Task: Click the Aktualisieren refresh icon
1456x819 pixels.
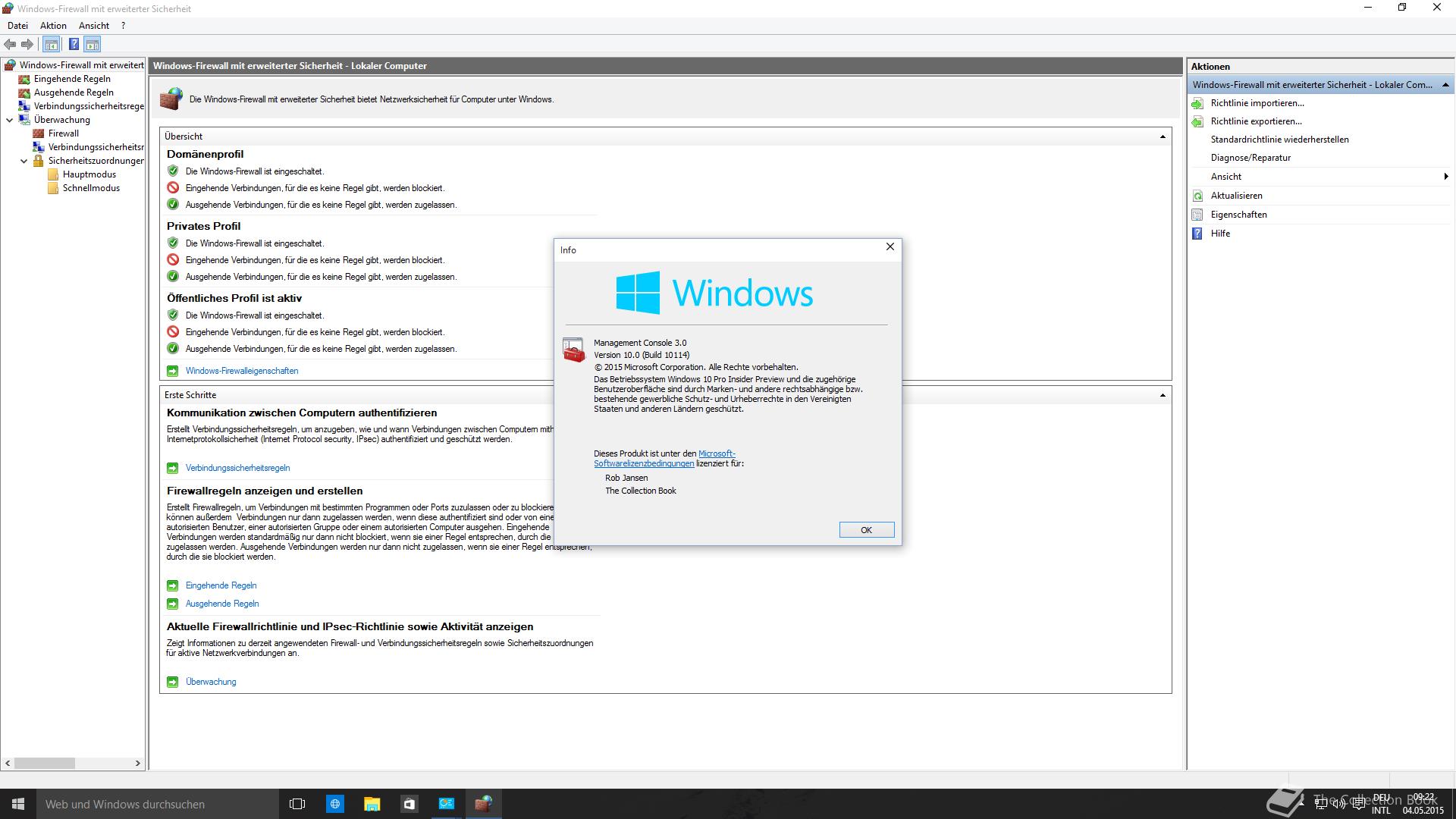Action: 1197,196
